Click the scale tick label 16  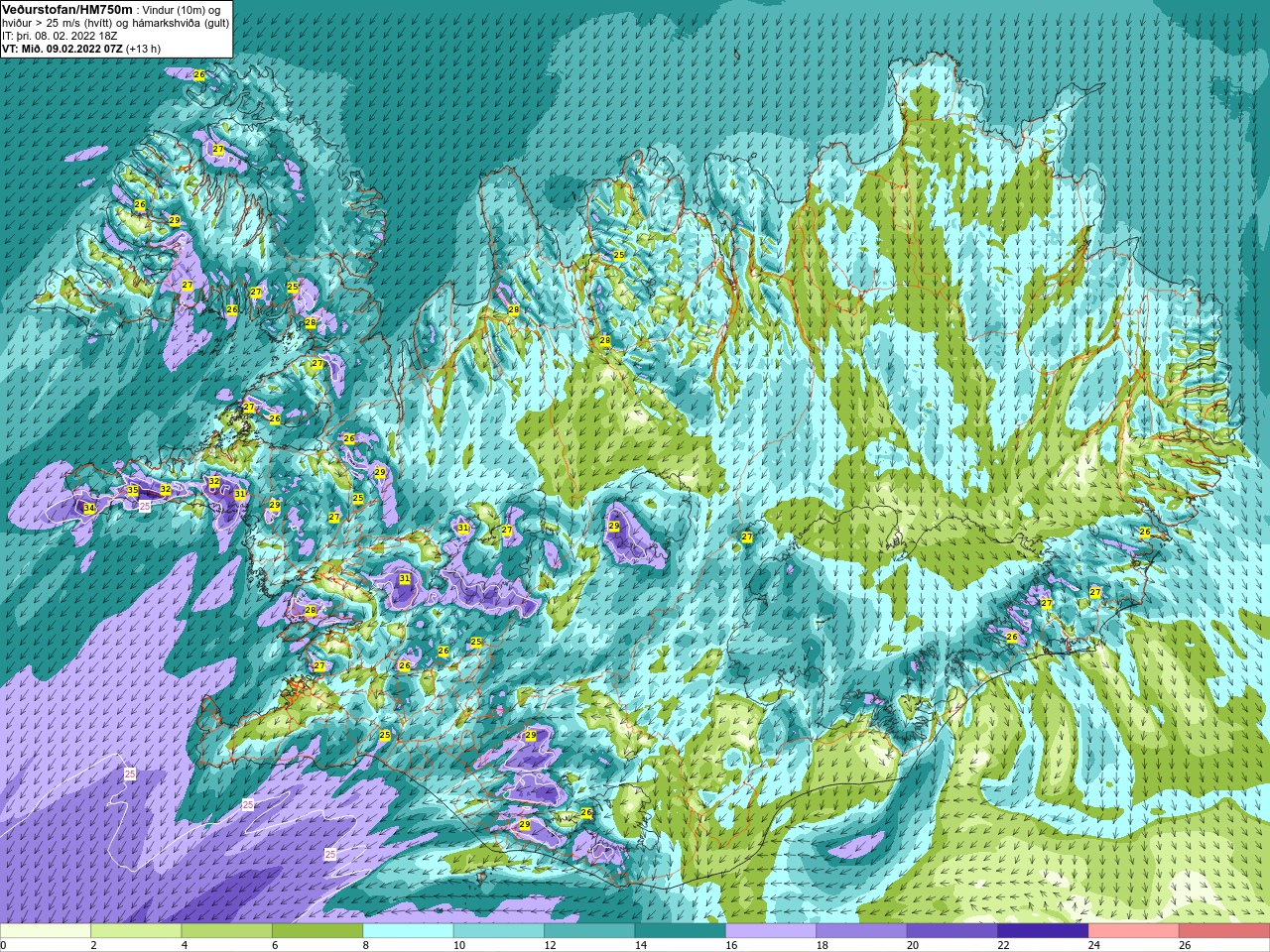pos(731,945)
